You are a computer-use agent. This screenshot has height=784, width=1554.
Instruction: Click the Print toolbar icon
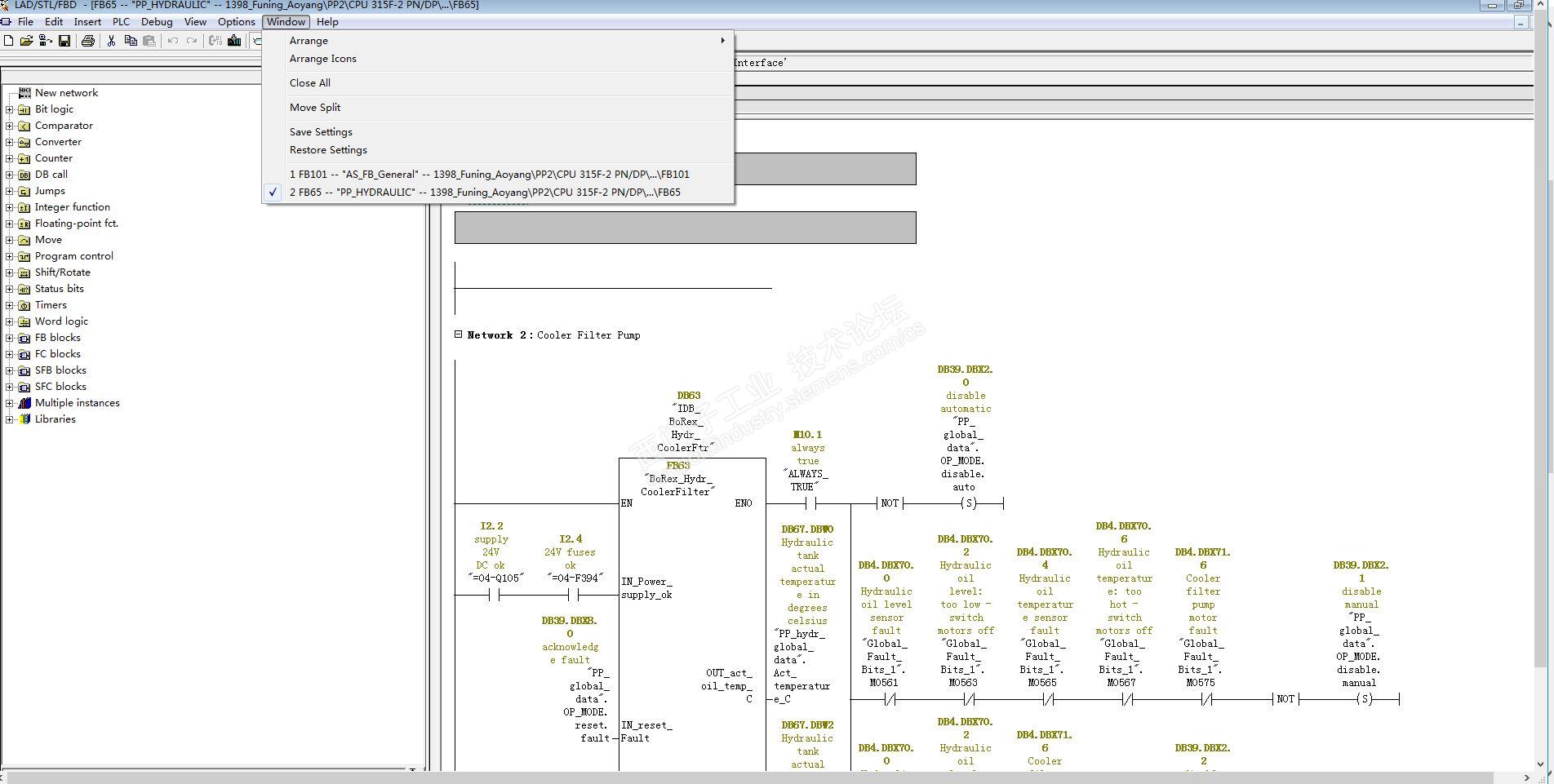88,41
